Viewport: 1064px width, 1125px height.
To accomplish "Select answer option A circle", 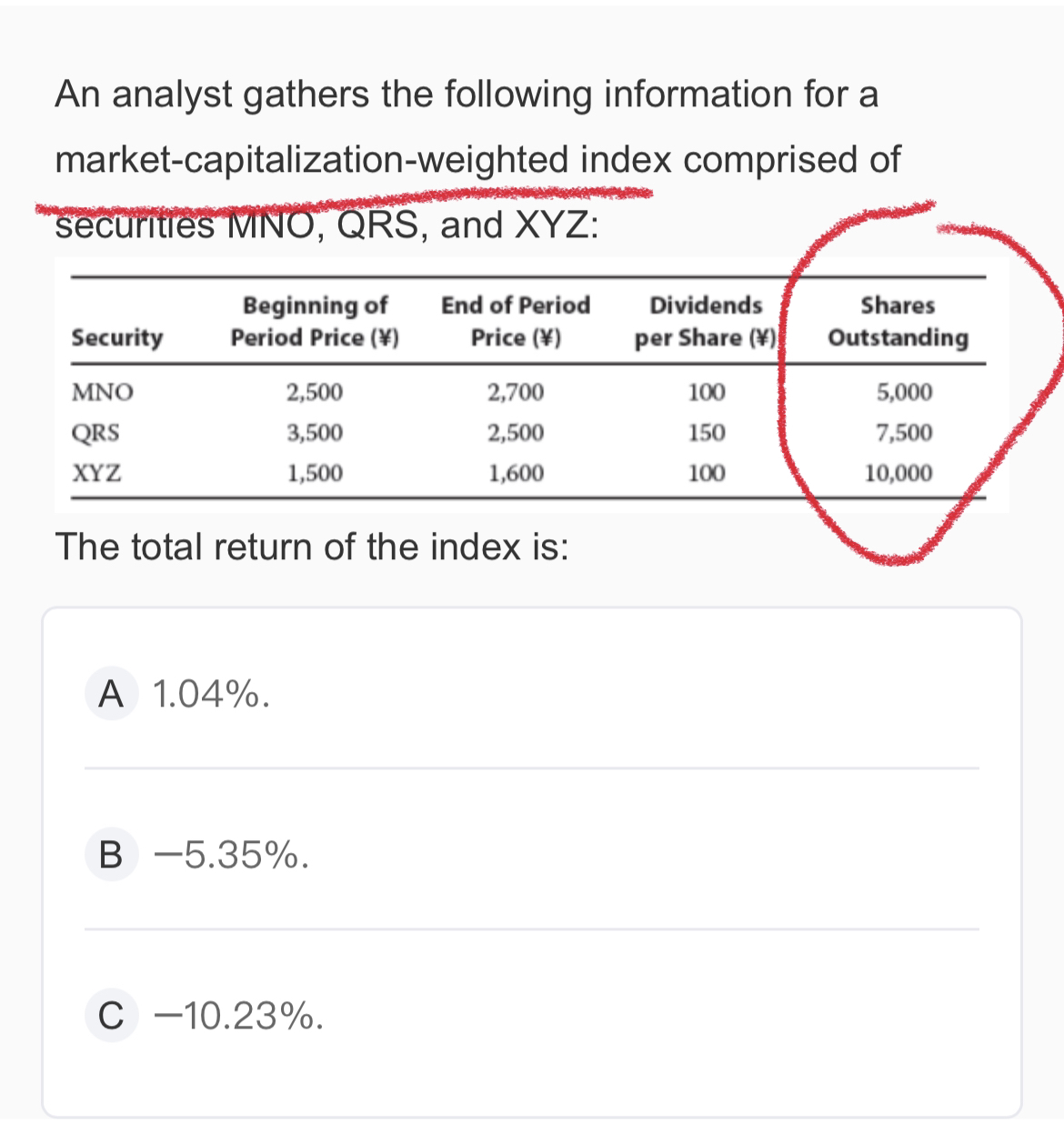I will point(111,695).
